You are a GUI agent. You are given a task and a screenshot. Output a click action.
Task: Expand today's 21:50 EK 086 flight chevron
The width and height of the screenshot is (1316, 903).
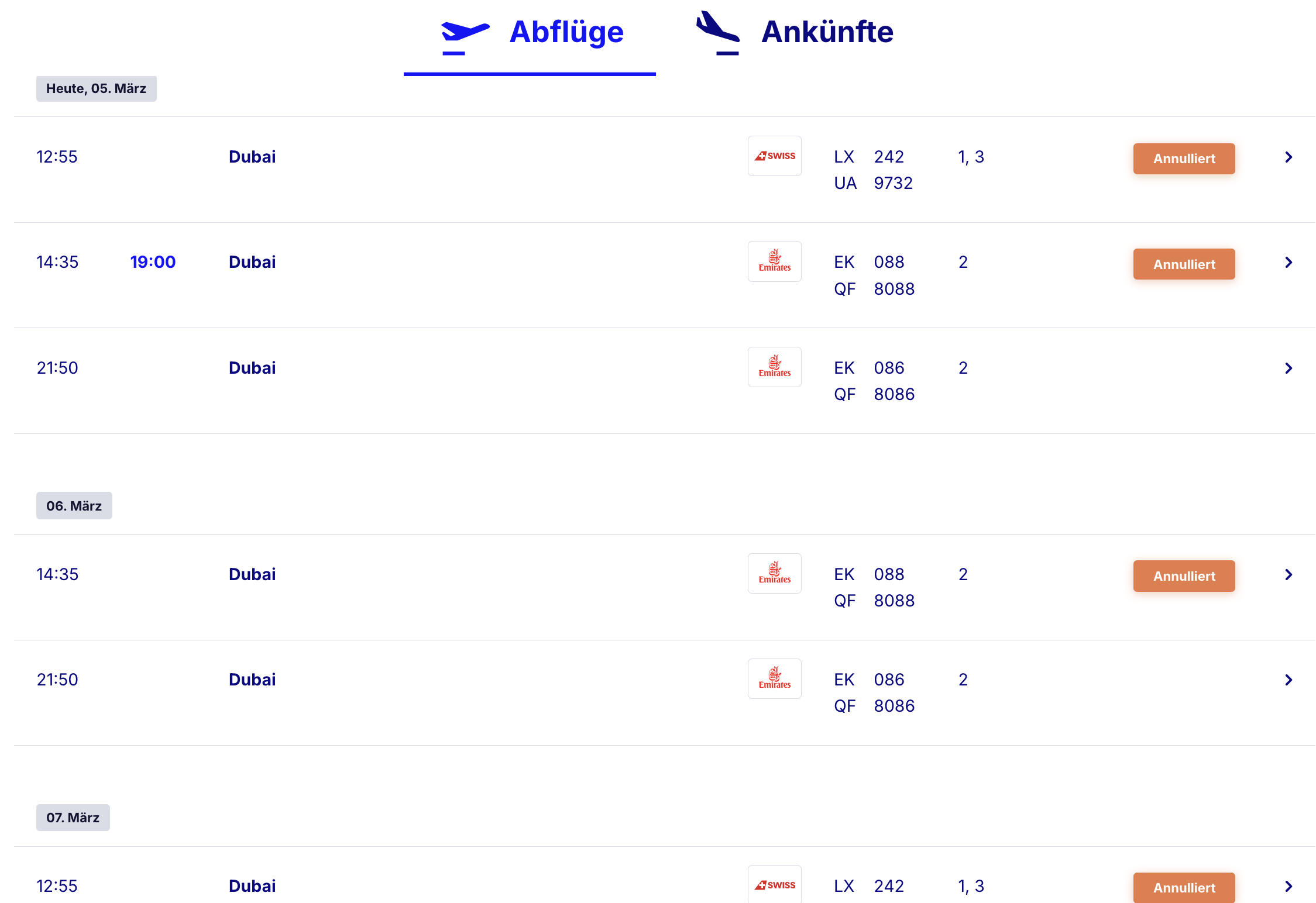(x=1288, y=368)
